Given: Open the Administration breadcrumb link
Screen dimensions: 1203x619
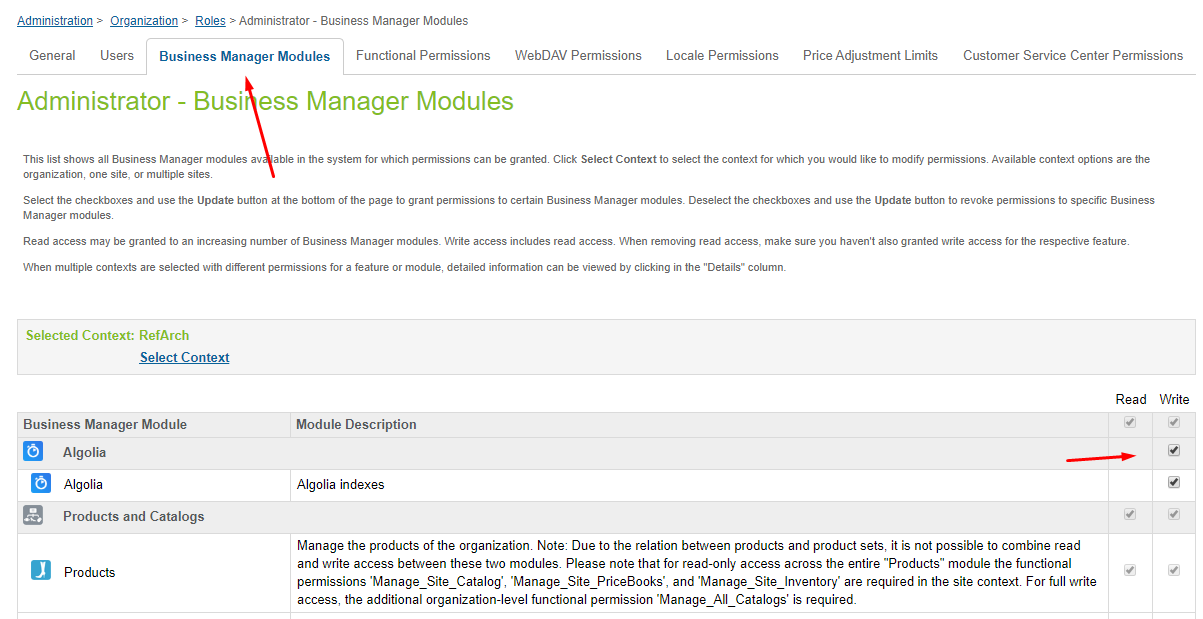Looking at the screenshot, I should [54, 20].
